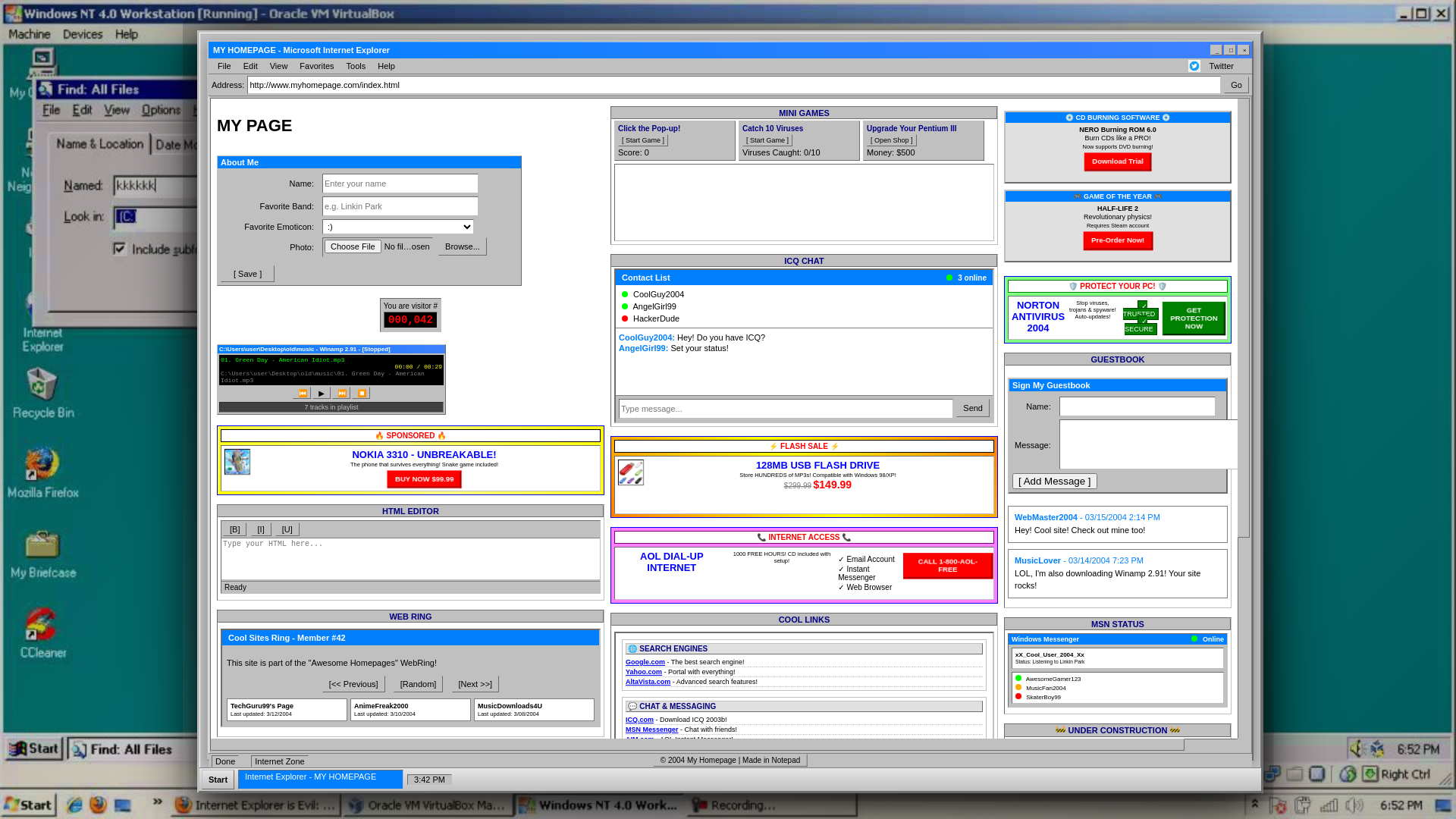1456x819 pixels.
Task: Click web ring [Random] button
Action: 418,684
